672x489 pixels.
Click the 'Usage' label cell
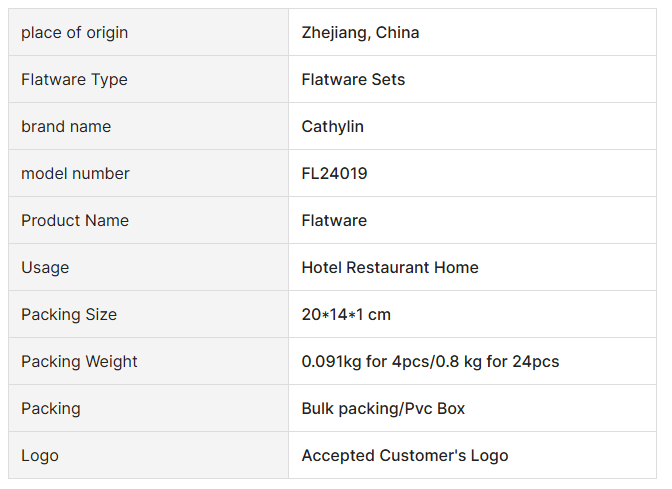tap(45, 268)
